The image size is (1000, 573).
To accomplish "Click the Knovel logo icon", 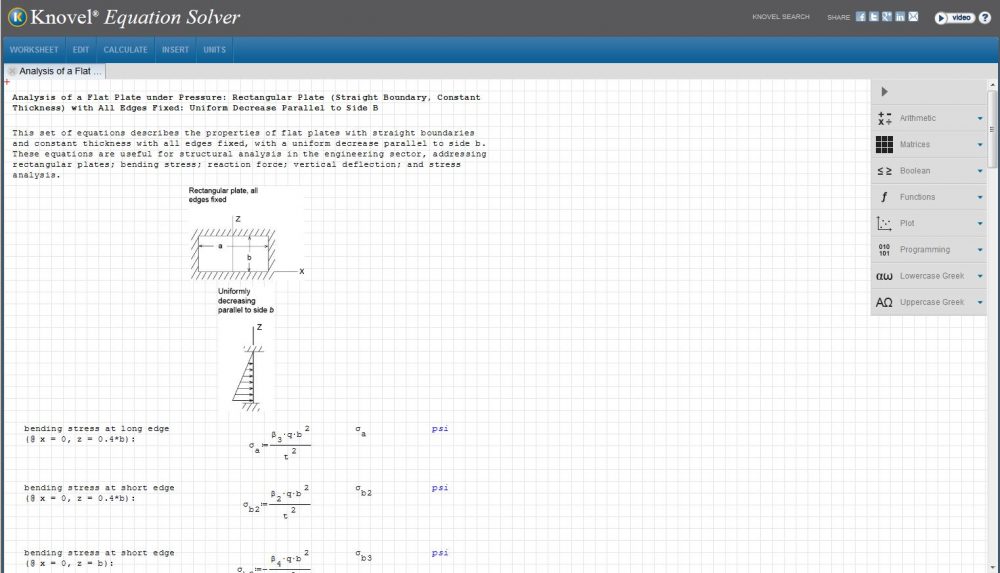I will tap(16, 17).
